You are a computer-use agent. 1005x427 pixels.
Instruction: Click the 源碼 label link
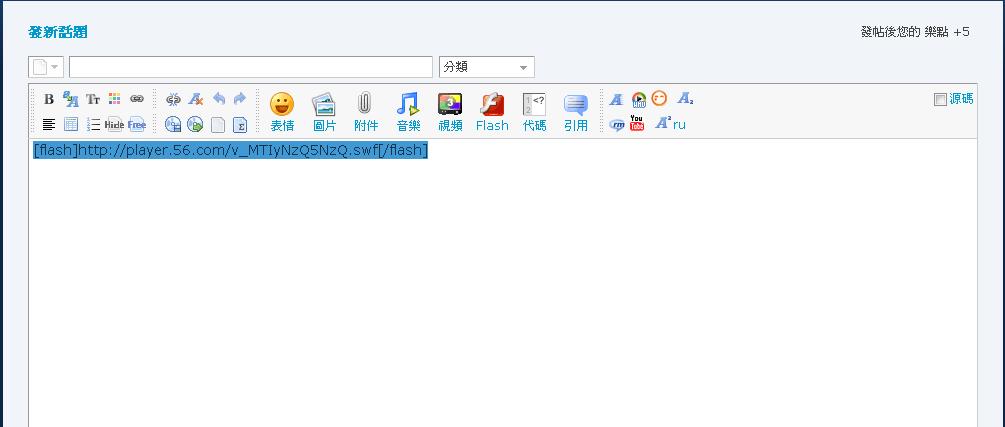click(x=961, y=99)
